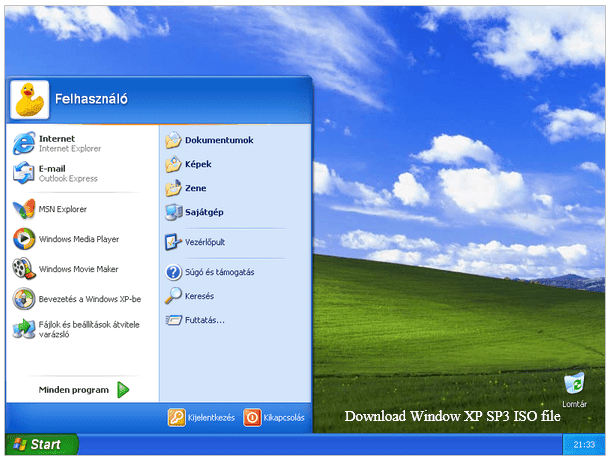
Task: Select the E-mail menu entry text
Action: click(x=52, y=169)
